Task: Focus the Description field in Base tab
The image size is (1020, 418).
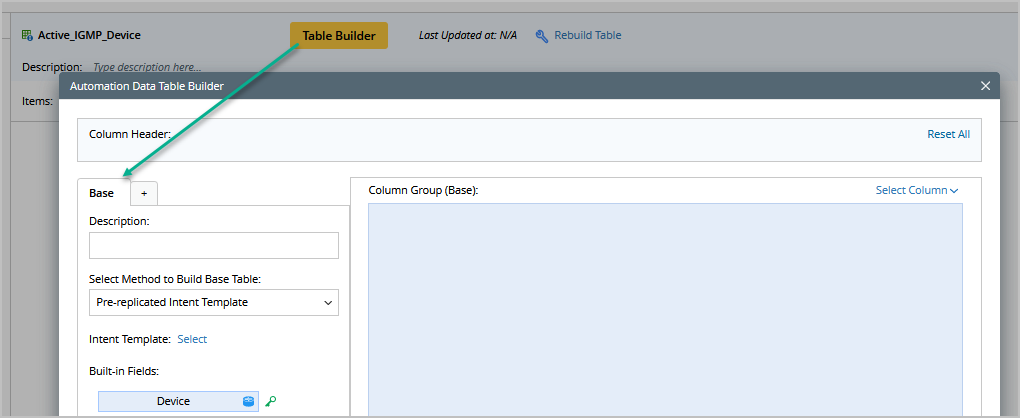Action: 214,246
